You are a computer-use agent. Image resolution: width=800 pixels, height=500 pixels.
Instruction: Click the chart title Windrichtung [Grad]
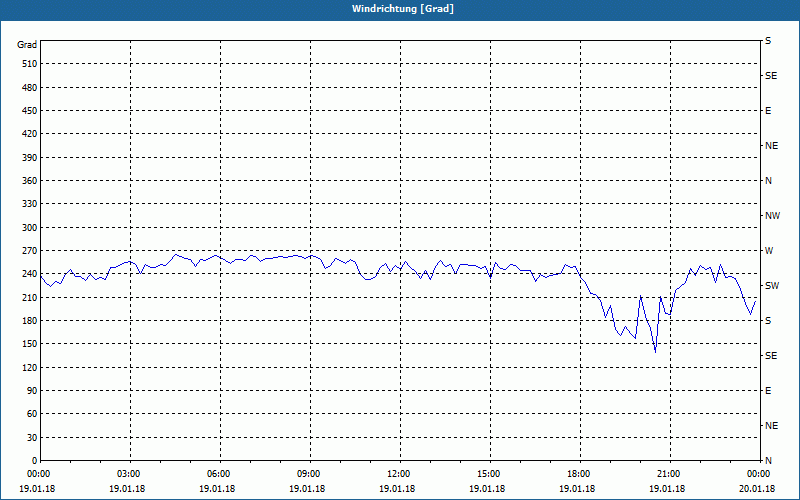(x=403, y=9)
